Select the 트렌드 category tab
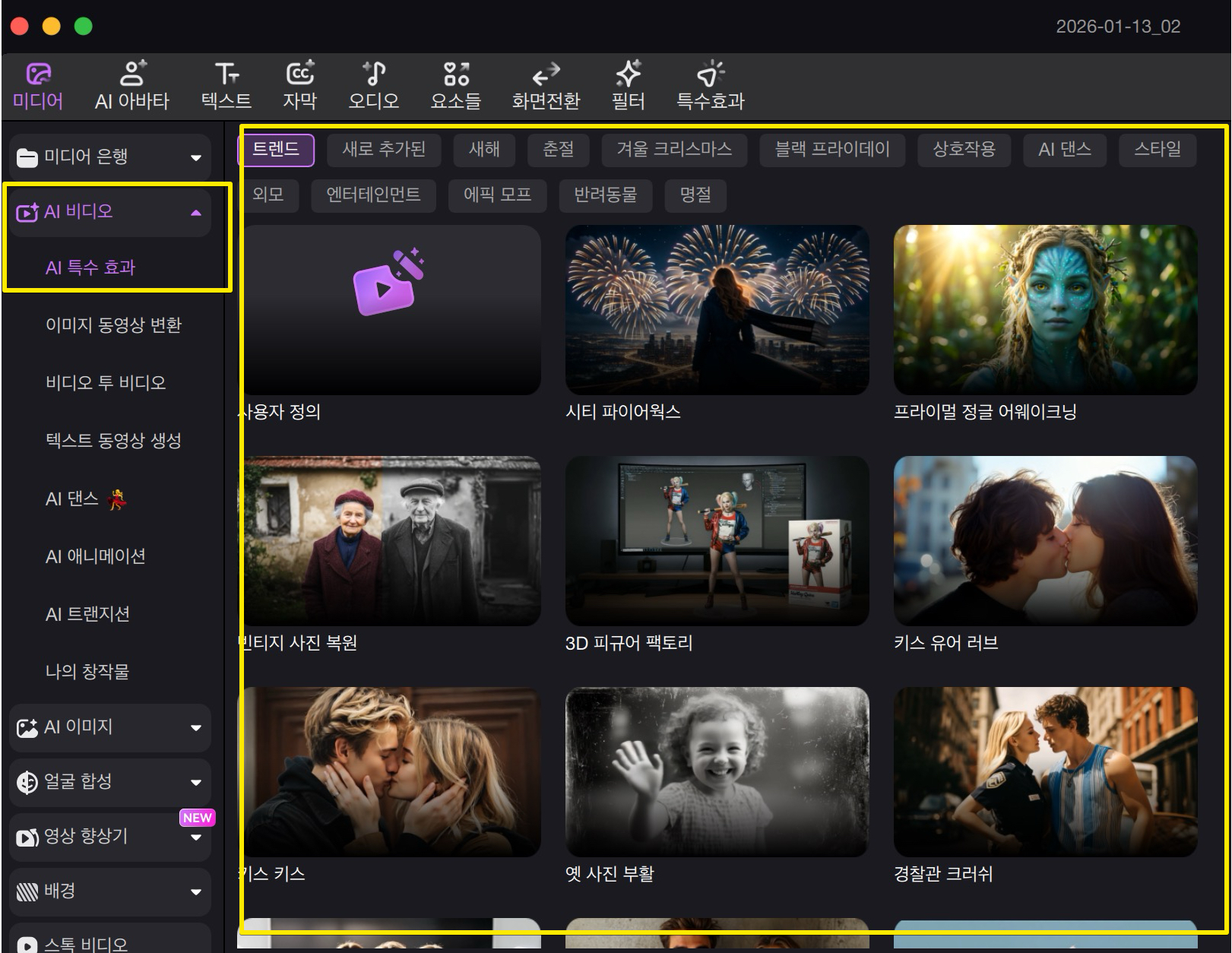This screenshot has height=953, width=1232. pos(276,149)
